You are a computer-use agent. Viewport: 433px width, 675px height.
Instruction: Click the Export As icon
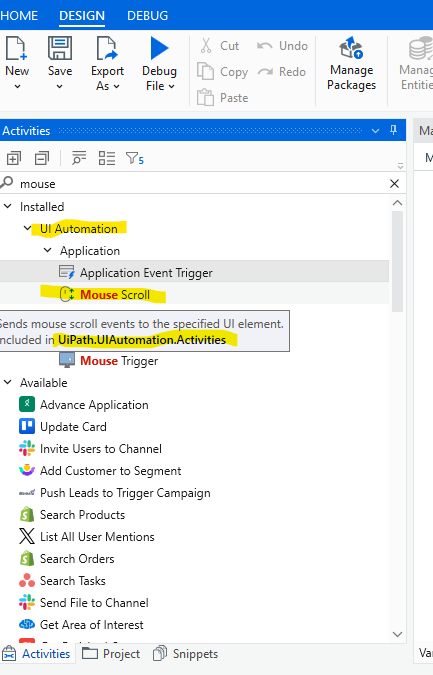(107, 48)
